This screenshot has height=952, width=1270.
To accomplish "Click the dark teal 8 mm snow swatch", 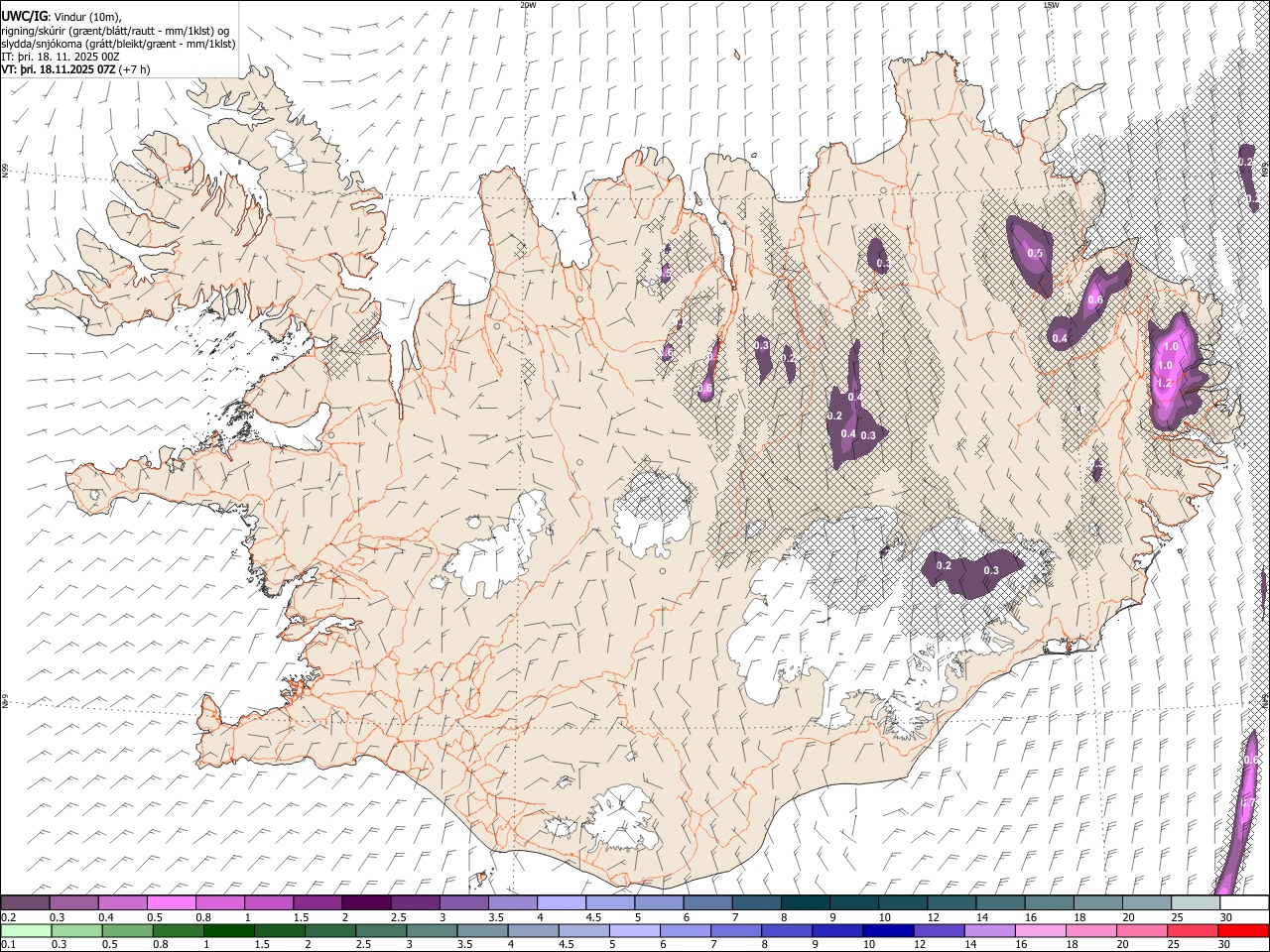I will pyautogui.click(x=806, y=903).
